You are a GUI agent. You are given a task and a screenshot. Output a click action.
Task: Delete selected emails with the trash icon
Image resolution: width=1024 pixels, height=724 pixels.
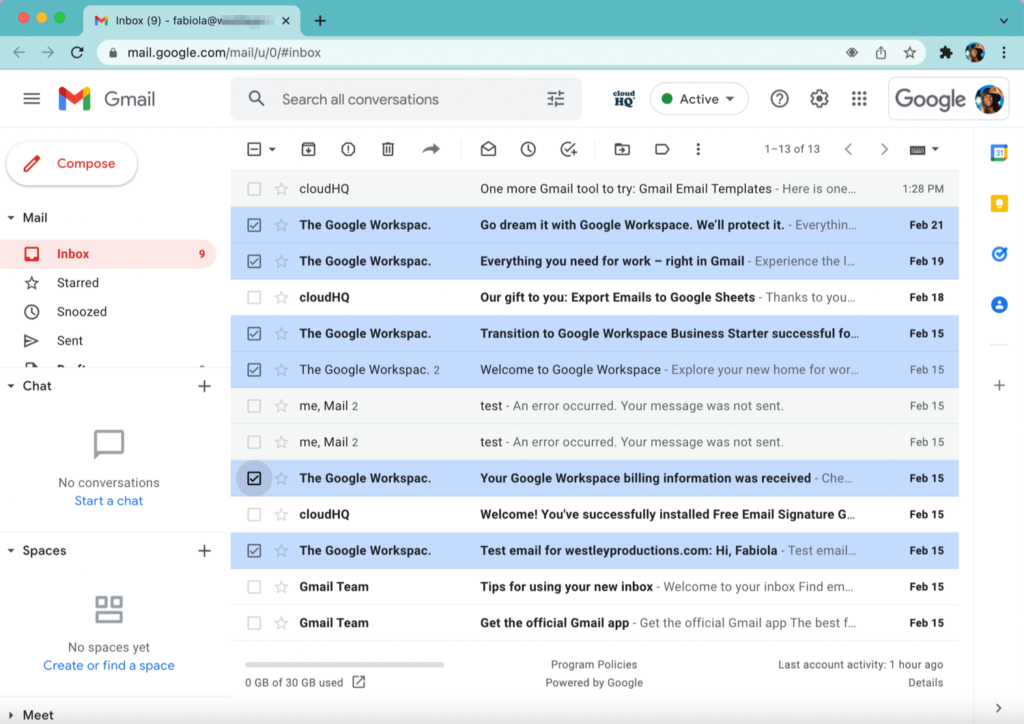(388, 148)
